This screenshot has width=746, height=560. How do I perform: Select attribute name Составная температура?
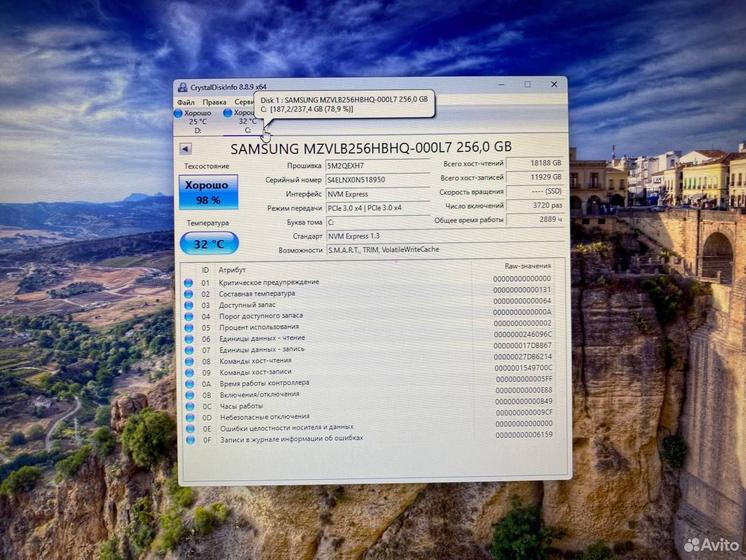(257, 294)
